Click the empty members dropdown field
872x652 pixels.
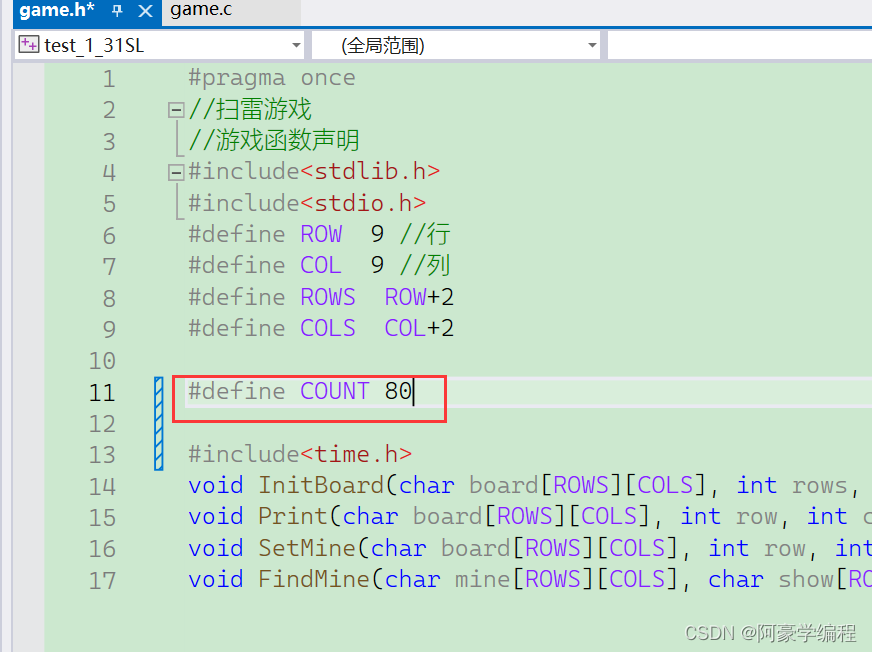pos(740,45)
